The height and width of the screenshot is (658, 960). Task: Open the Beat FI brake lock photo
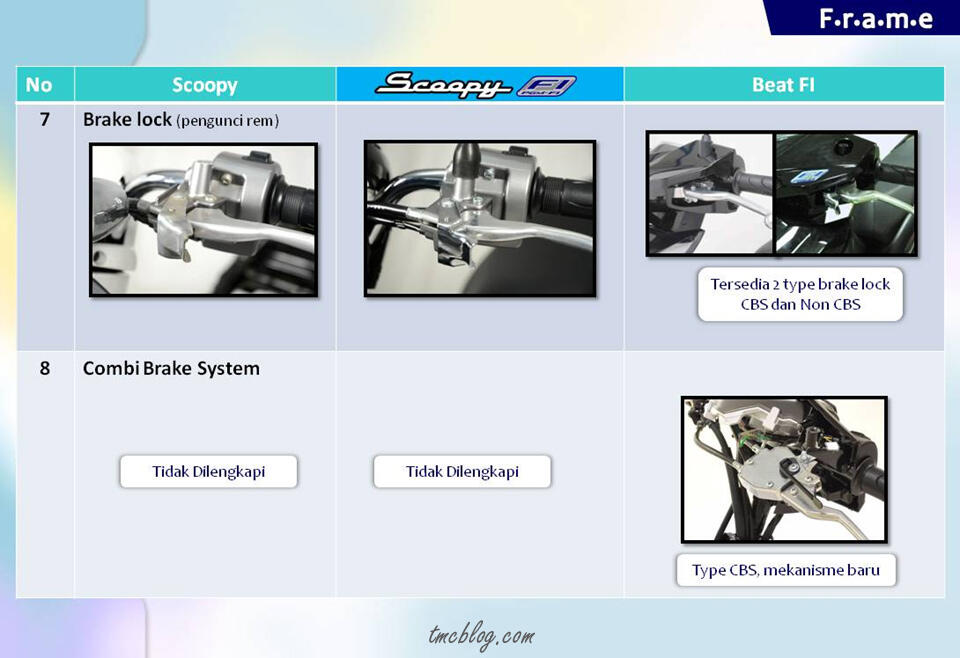coord(782,193)
